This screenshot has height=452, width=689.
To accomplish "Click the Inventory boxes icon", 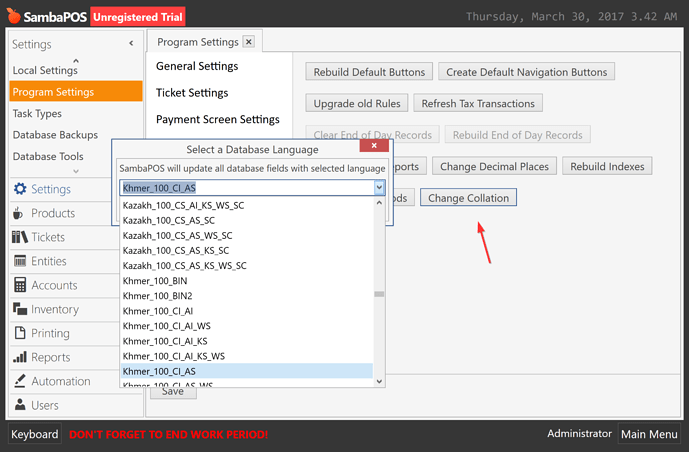I will 20,309.
